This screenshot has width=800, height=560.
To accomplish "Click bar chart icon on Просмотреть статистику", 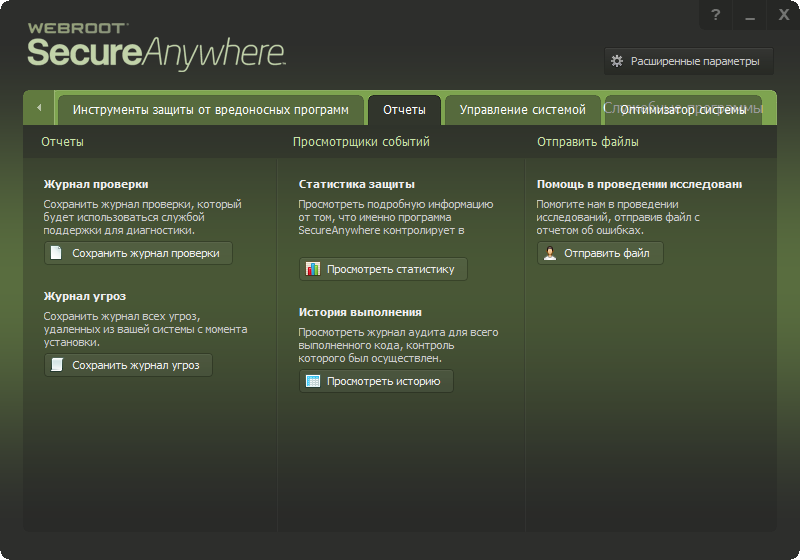I will coord(313,269).
